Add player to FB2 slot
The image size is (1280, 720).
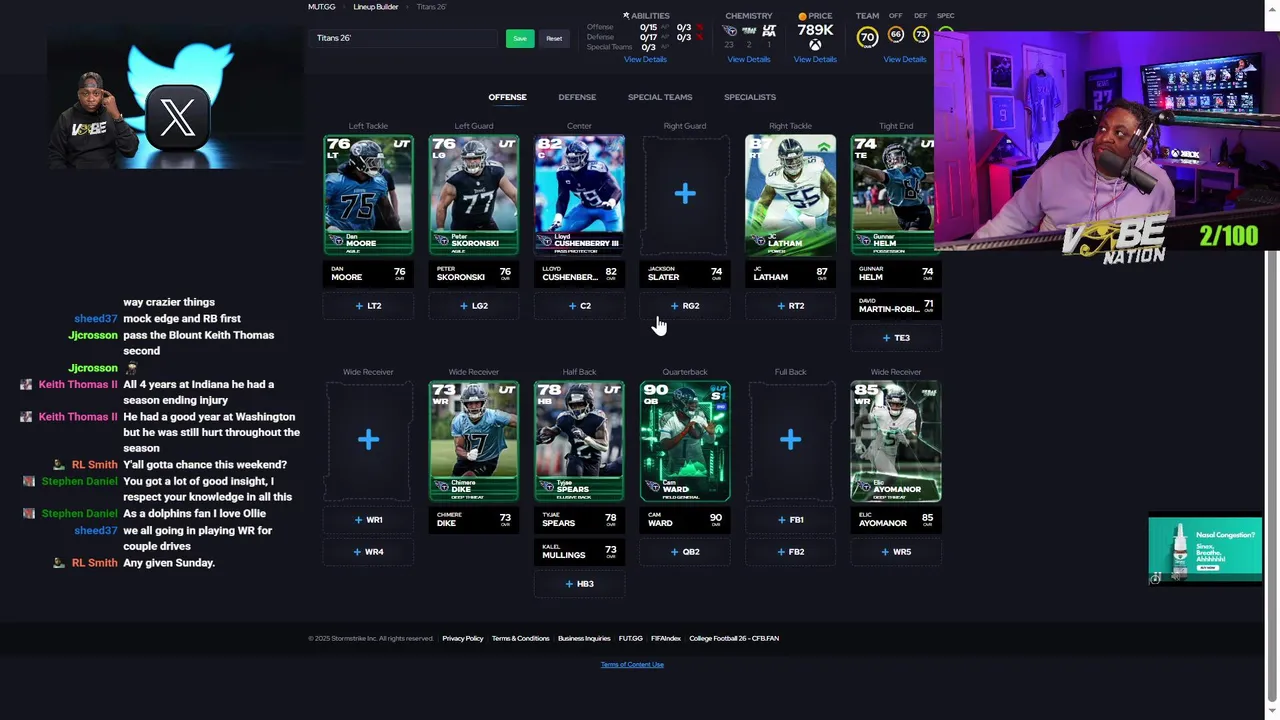point(790,552)
